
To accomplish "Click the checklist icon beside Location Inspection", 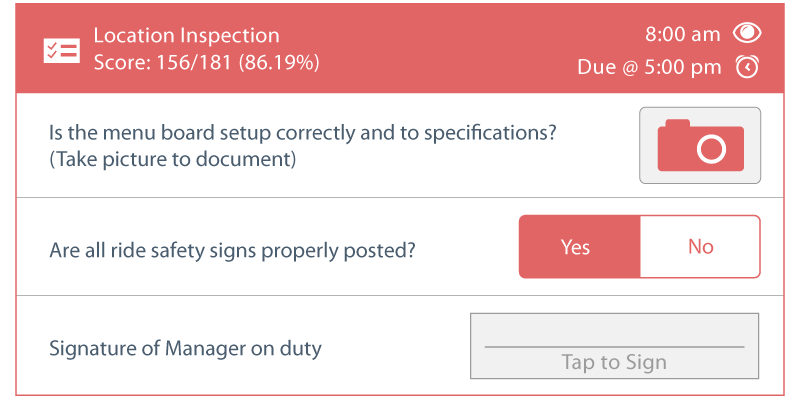I will (x=61, y=51).
